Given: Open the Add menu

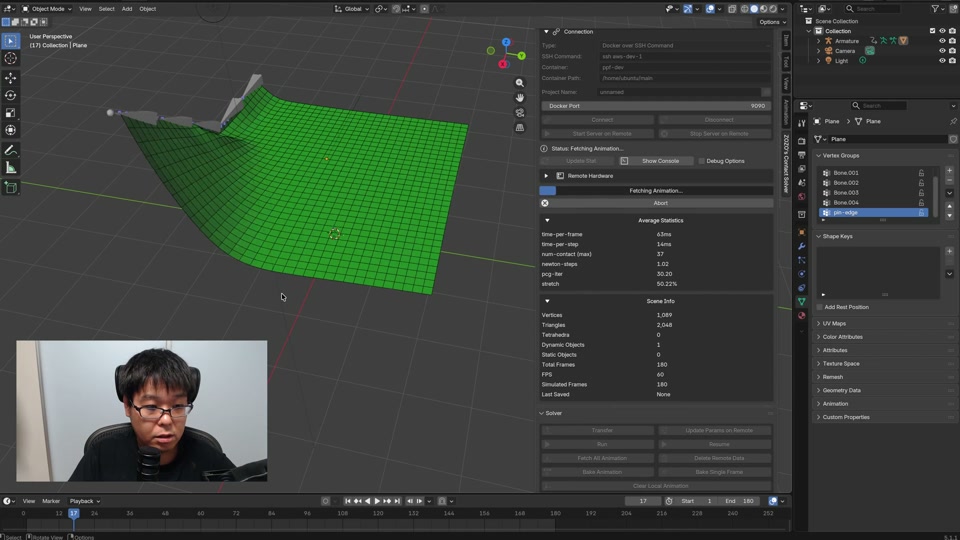Looking at the screenshot, I should coord(127,9).
